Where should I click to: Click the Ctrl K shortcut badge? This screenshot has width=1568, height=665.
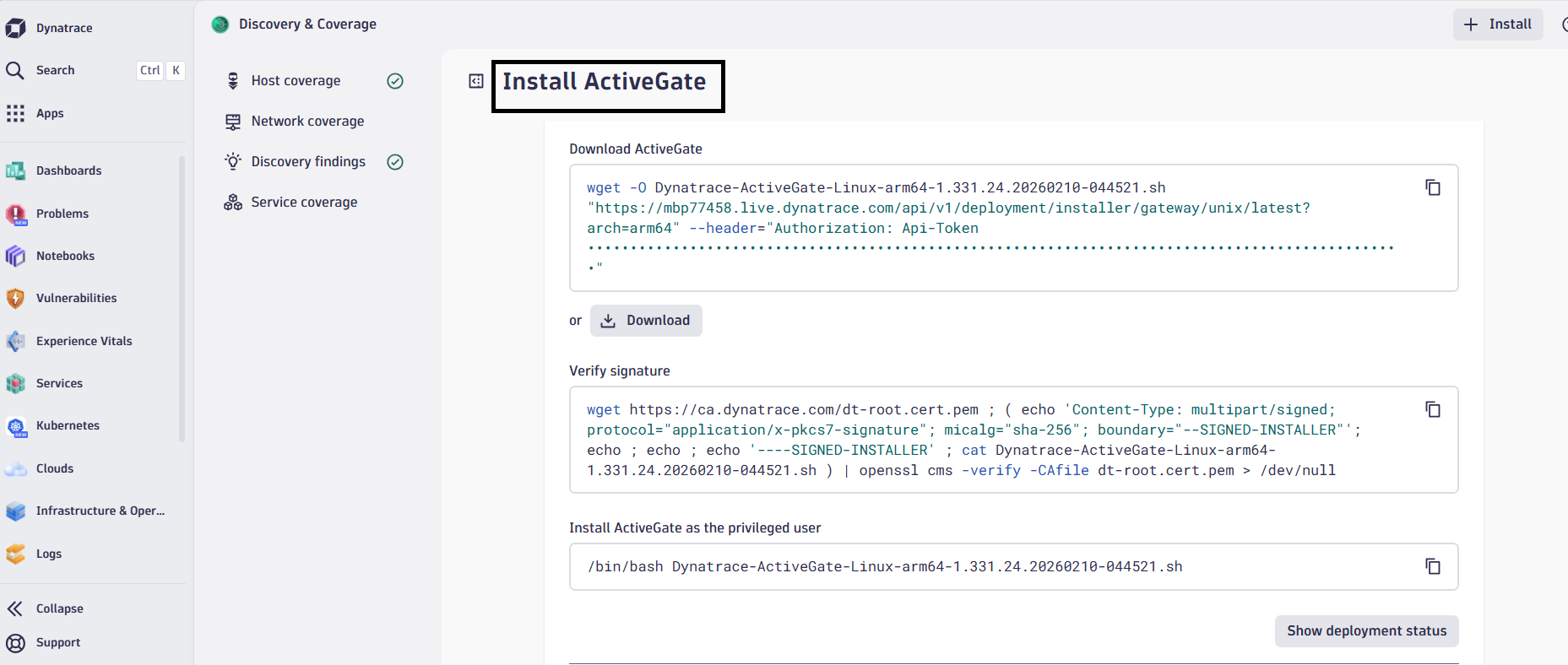click(x=160, y=70)
